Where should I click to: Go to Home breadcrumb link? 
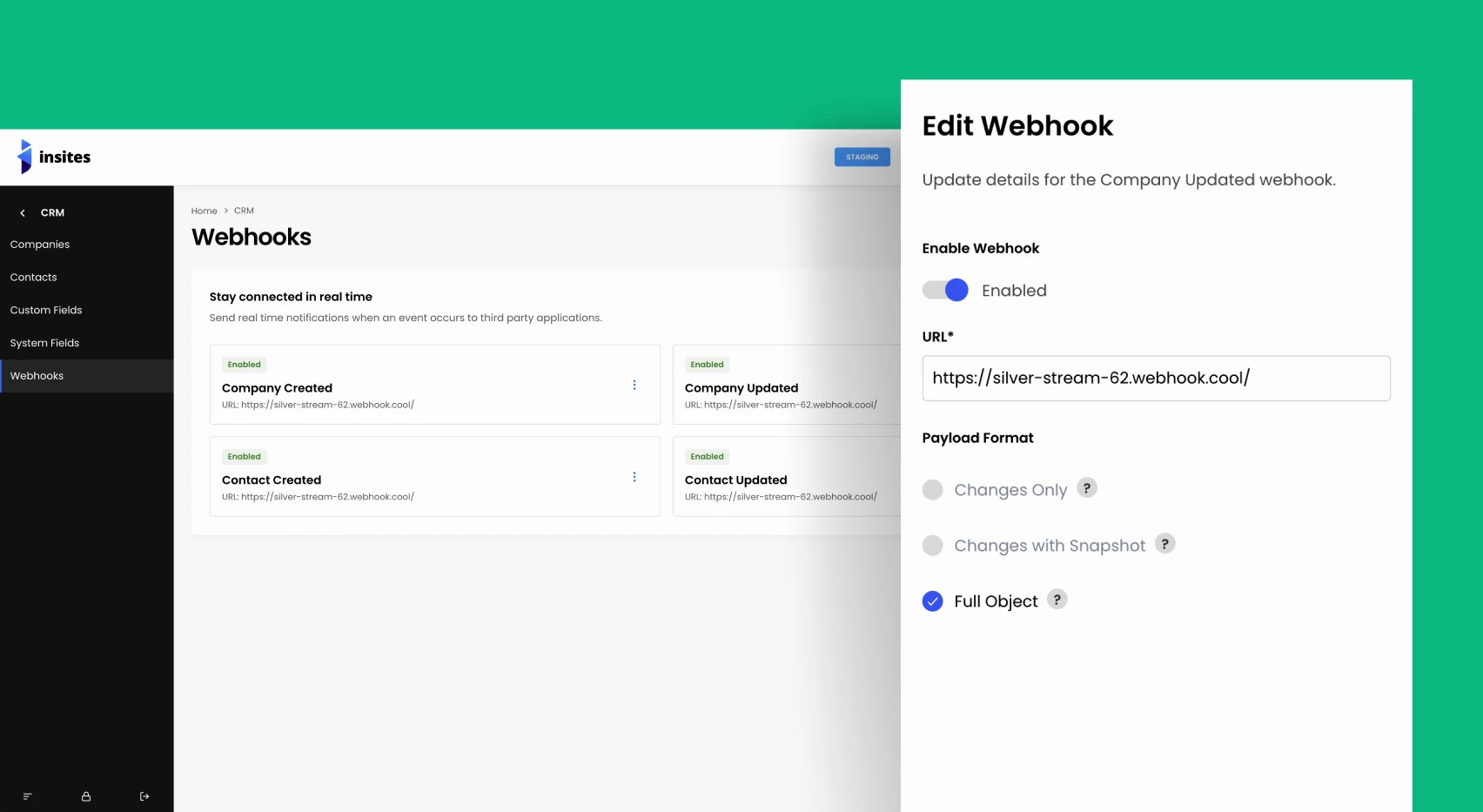pos(205,211)
